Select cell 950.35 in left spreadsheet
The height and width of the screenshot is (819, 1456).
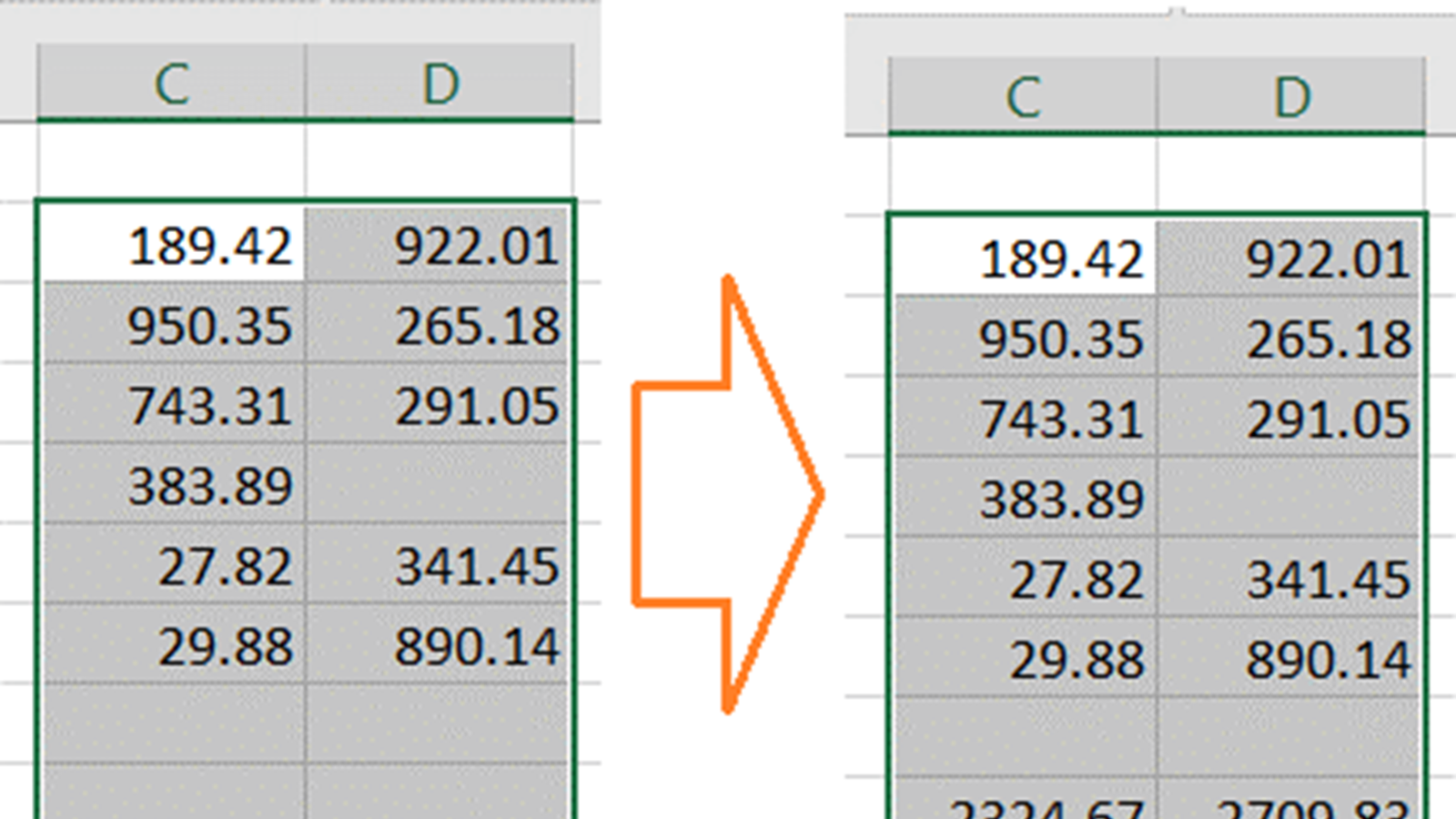171,326
